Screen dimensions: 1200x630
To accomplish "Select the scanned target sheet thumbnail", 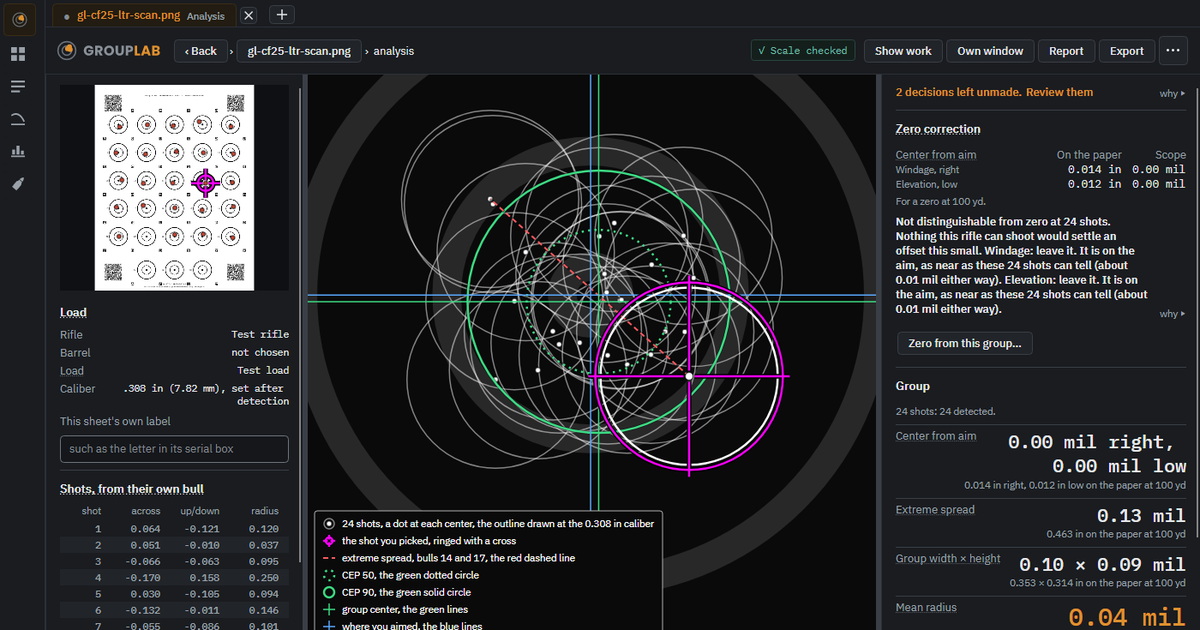I will (x=174, y=187).
